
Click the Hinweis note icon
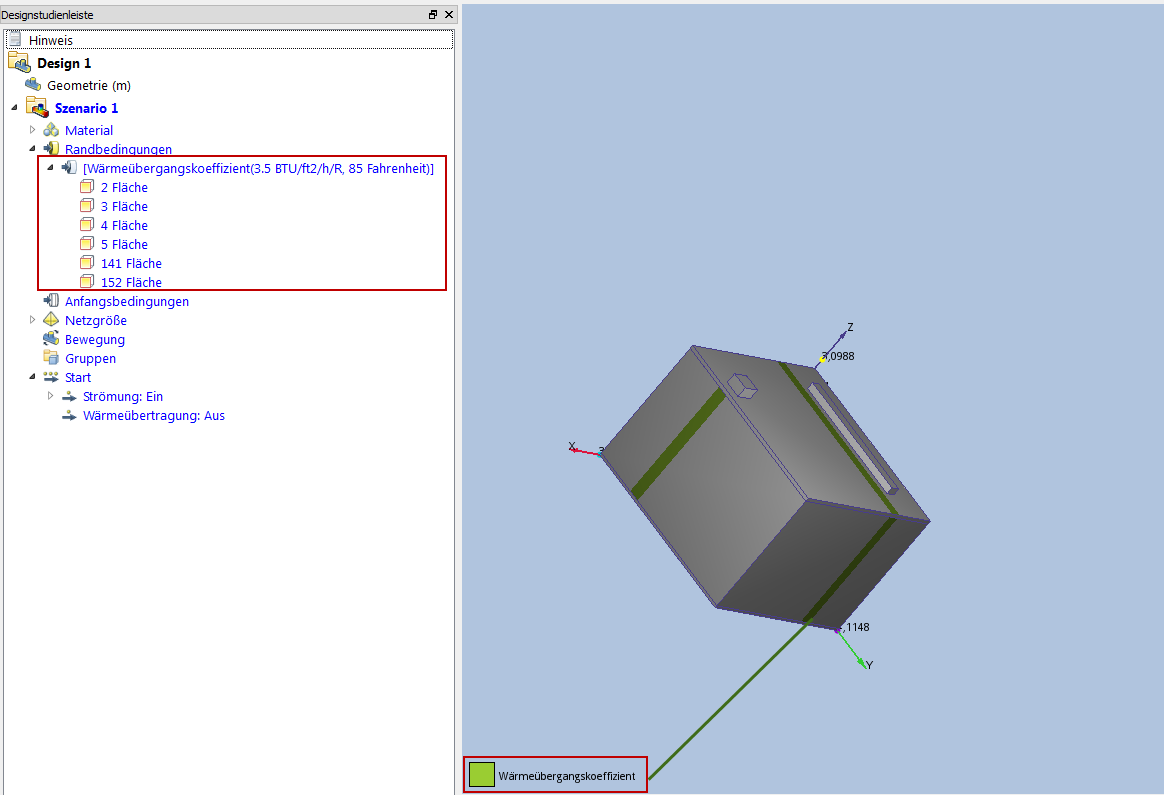[16, 39]
